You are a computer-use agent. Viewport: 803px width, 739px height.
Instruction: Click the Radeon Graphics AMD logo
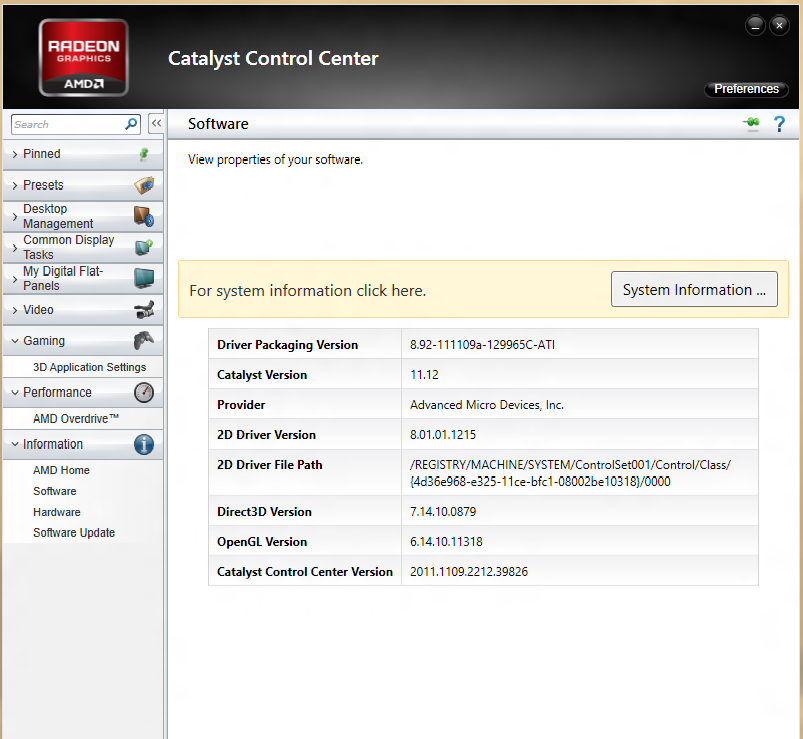click(83, 57)
